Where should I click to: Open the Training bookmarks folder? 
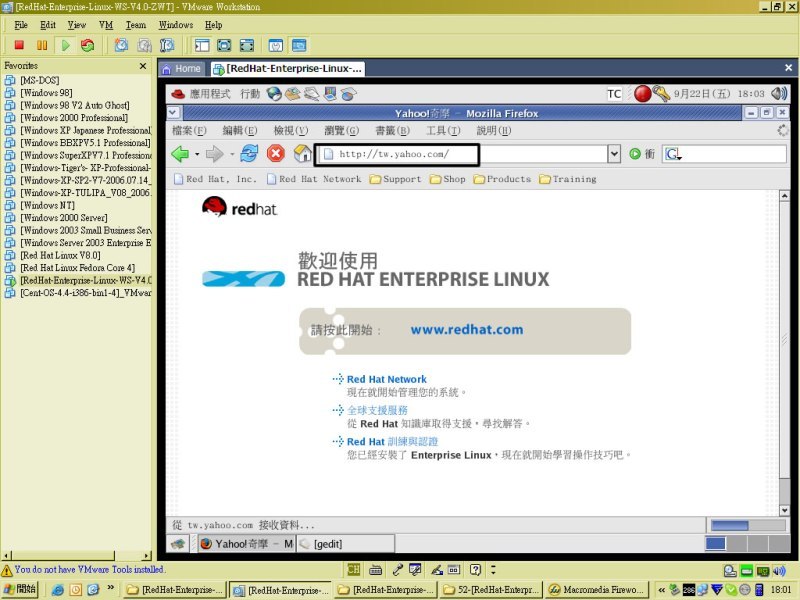coord(568,179)
